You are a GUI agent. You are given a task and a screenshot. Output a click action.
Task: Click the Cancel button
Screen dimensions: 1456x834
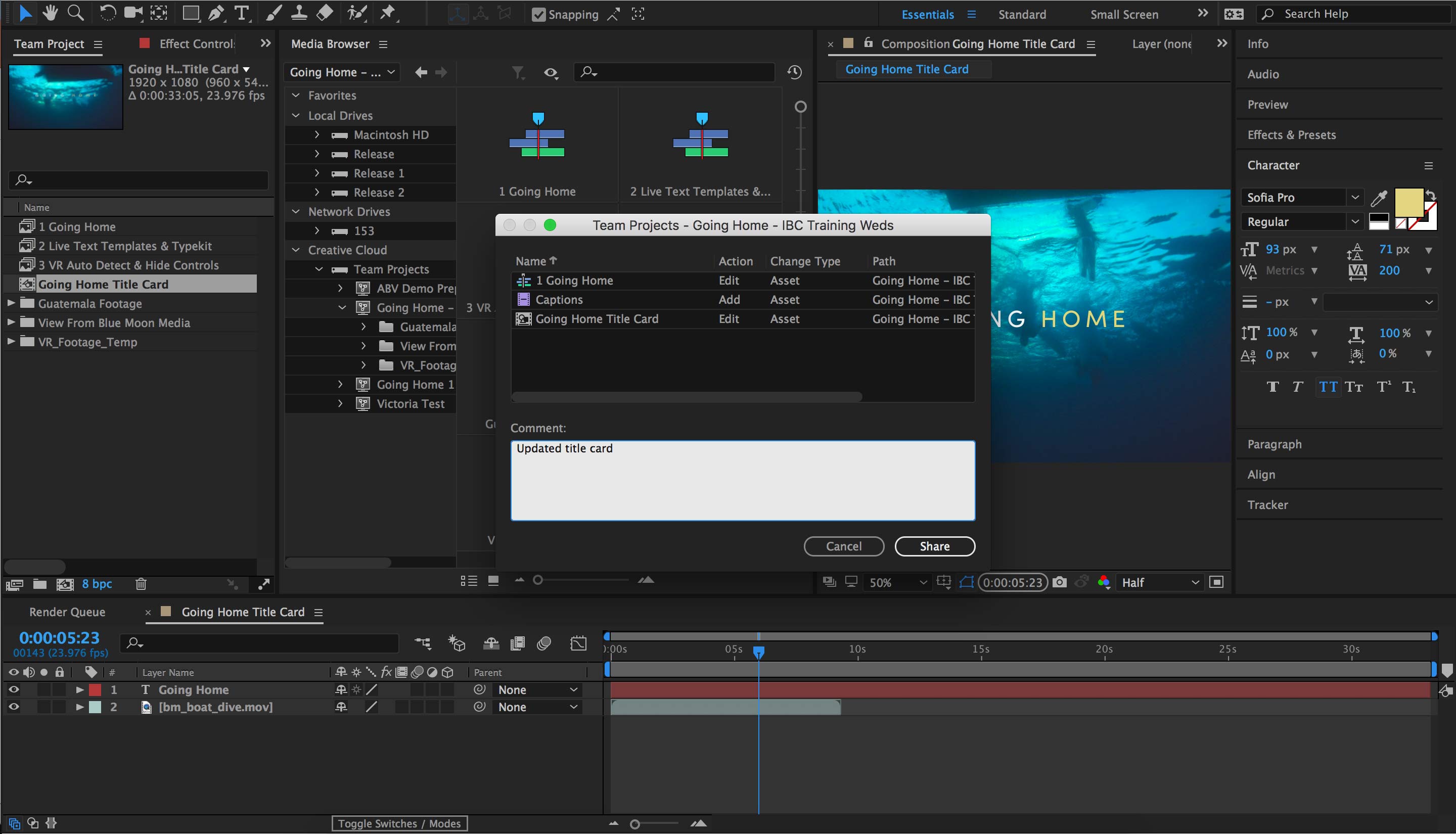pyautogui.click(x=844, y=546)
